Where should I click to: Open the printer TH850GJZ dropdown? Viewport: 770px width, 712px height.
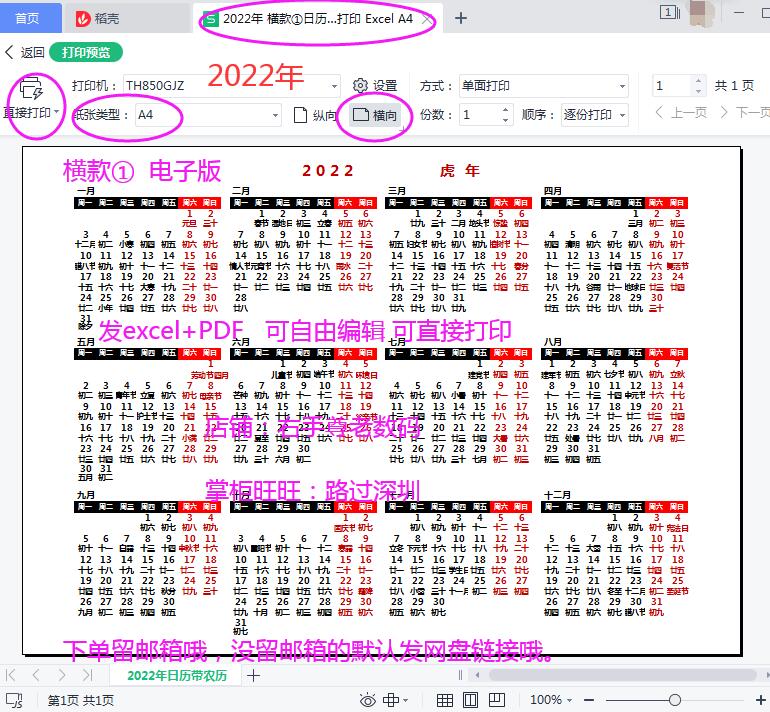point(333,86)
